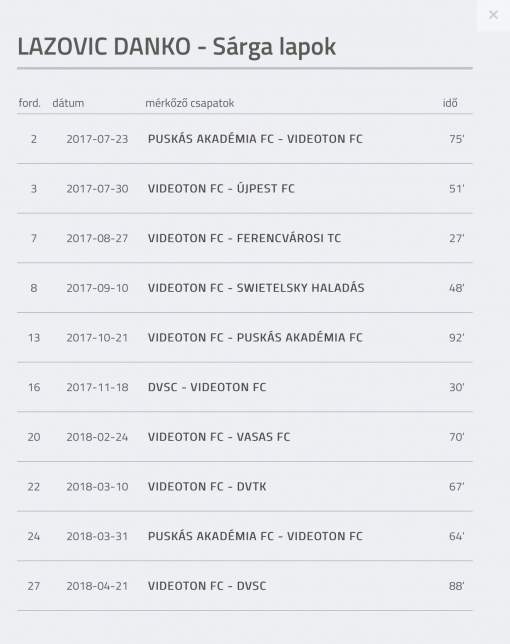This screenshot has height=644, width=510.
Task: Open Videoton FC - Ferencvárosi TC match
Action: [244, 238]
